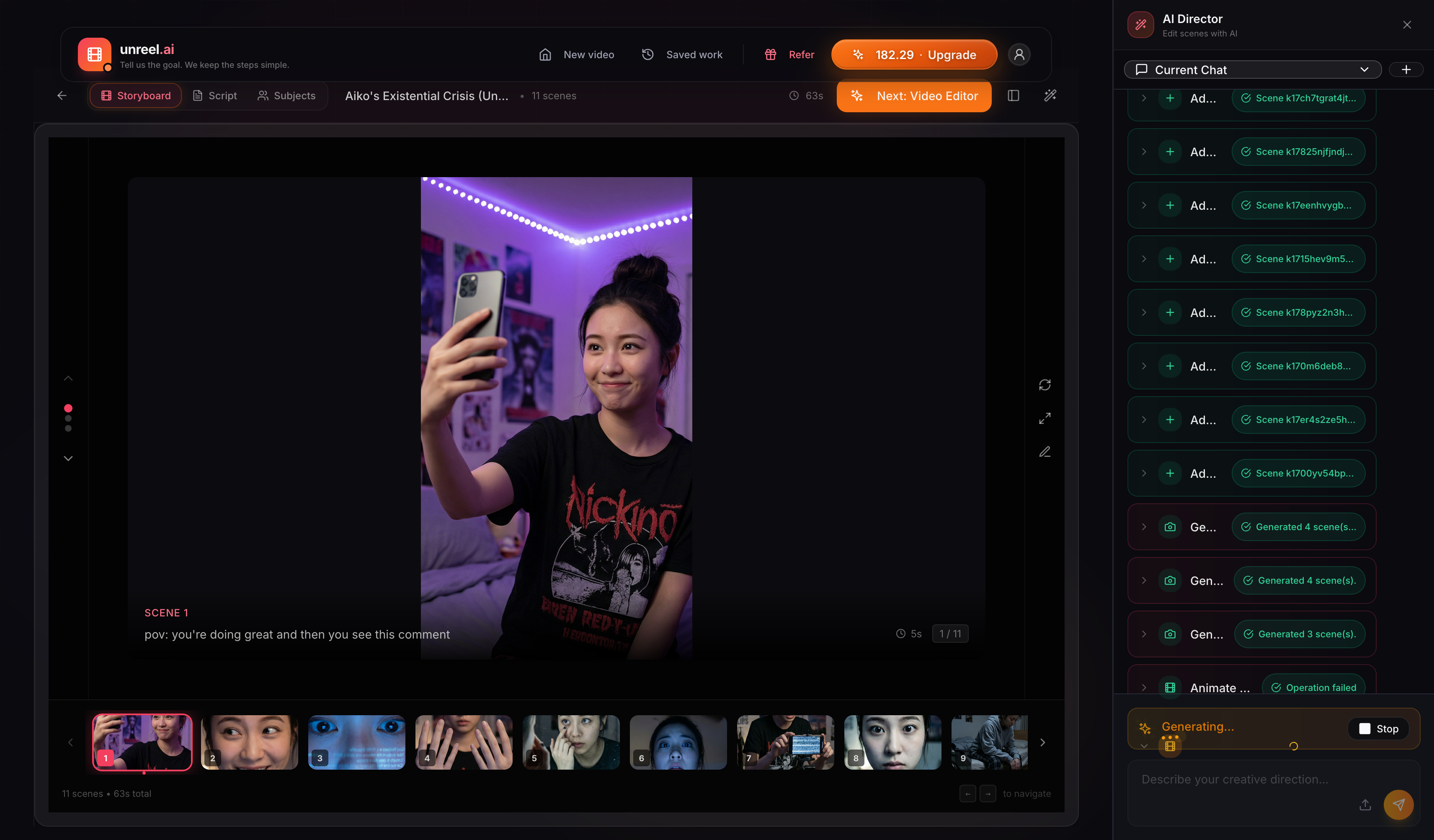
Task: Open the Current Chat dropdown
Action: 1253,70
